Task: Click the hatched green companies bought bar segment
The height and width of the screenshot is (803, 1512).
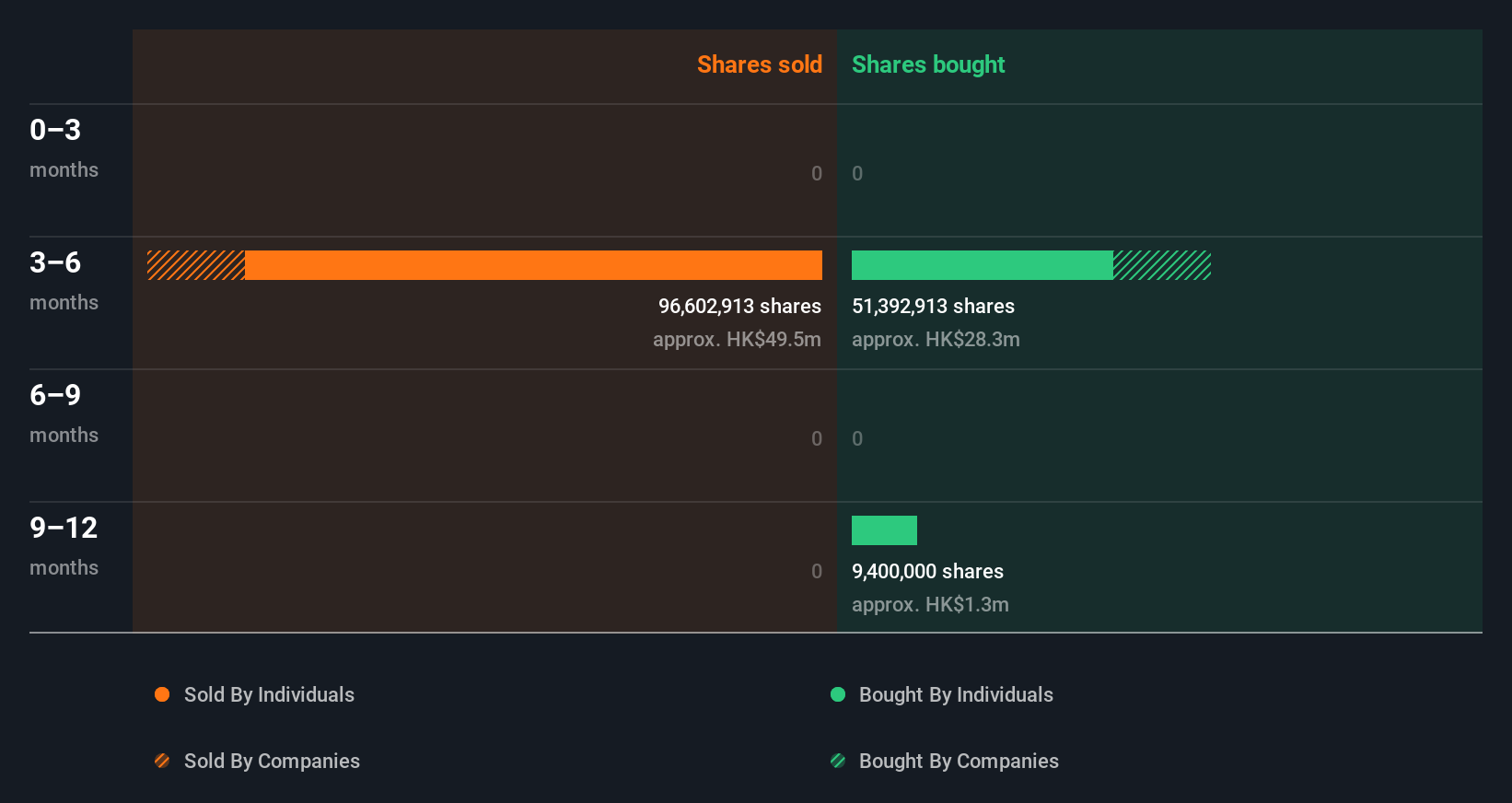Action: pos(1162,265)
